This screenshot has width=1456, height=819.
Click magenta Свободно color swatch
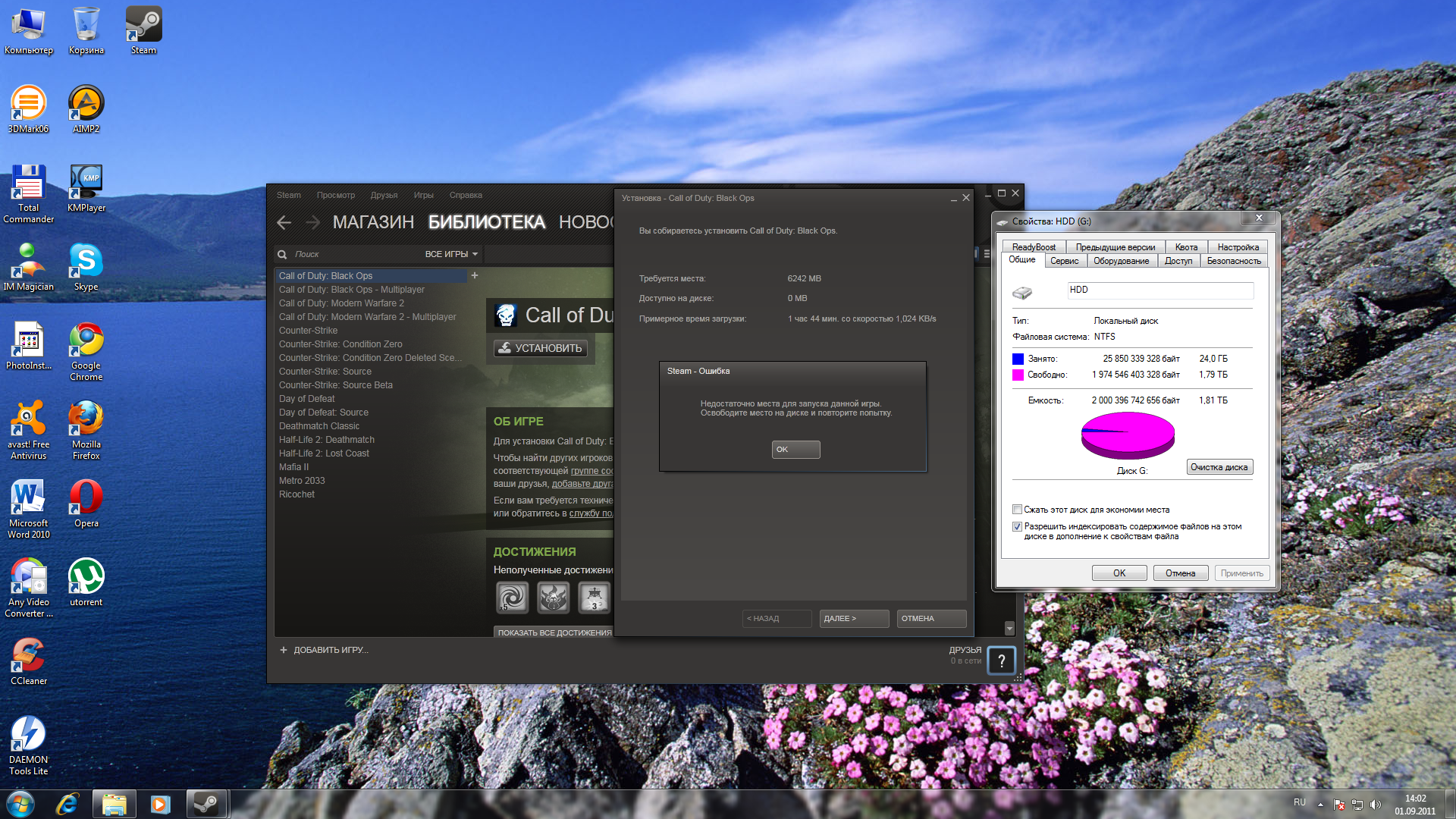pos(1018,375)
